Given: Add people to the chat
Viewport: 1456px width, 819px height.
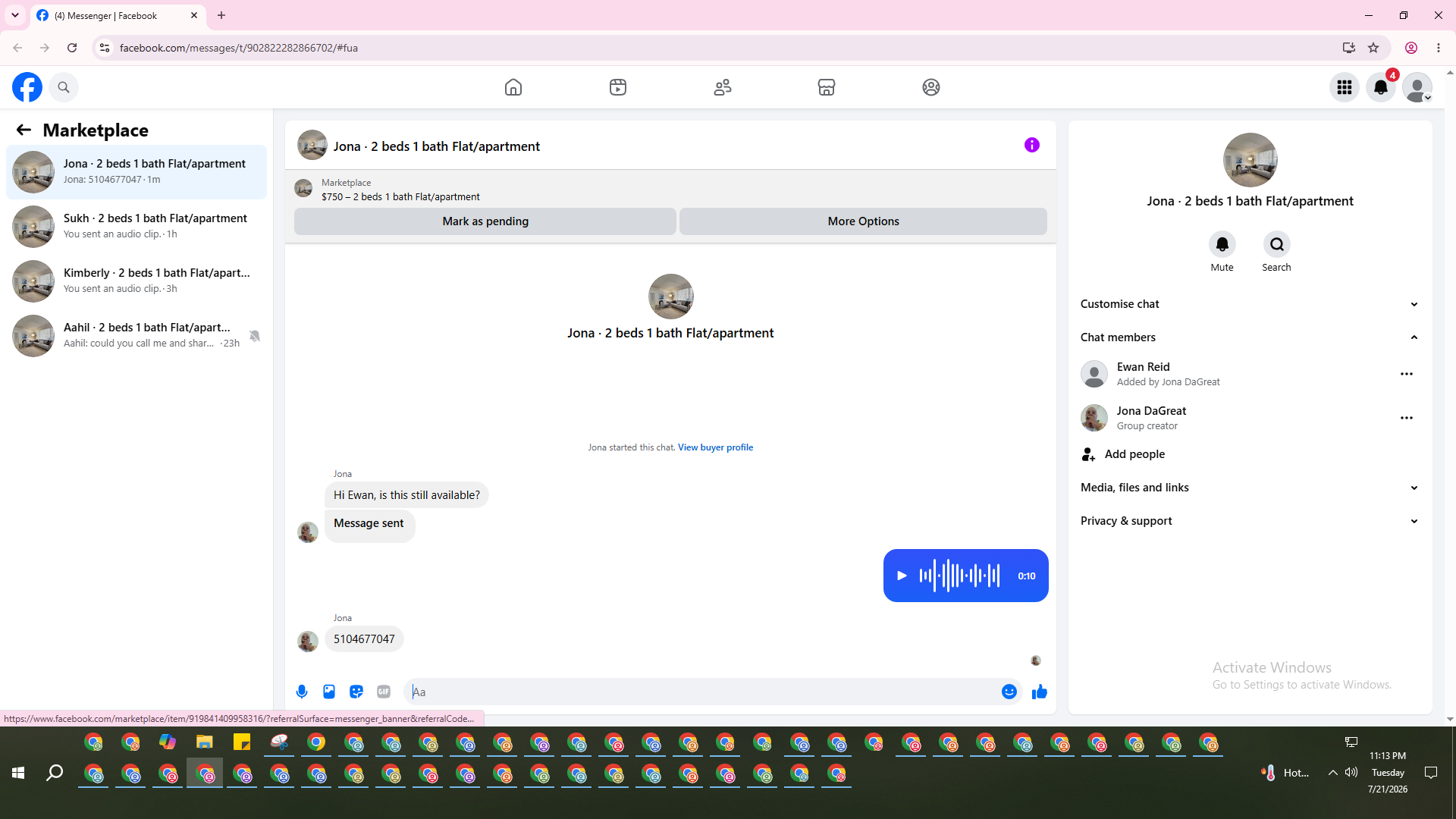Looking at the screenshot, I should (x=1250, y=454).
